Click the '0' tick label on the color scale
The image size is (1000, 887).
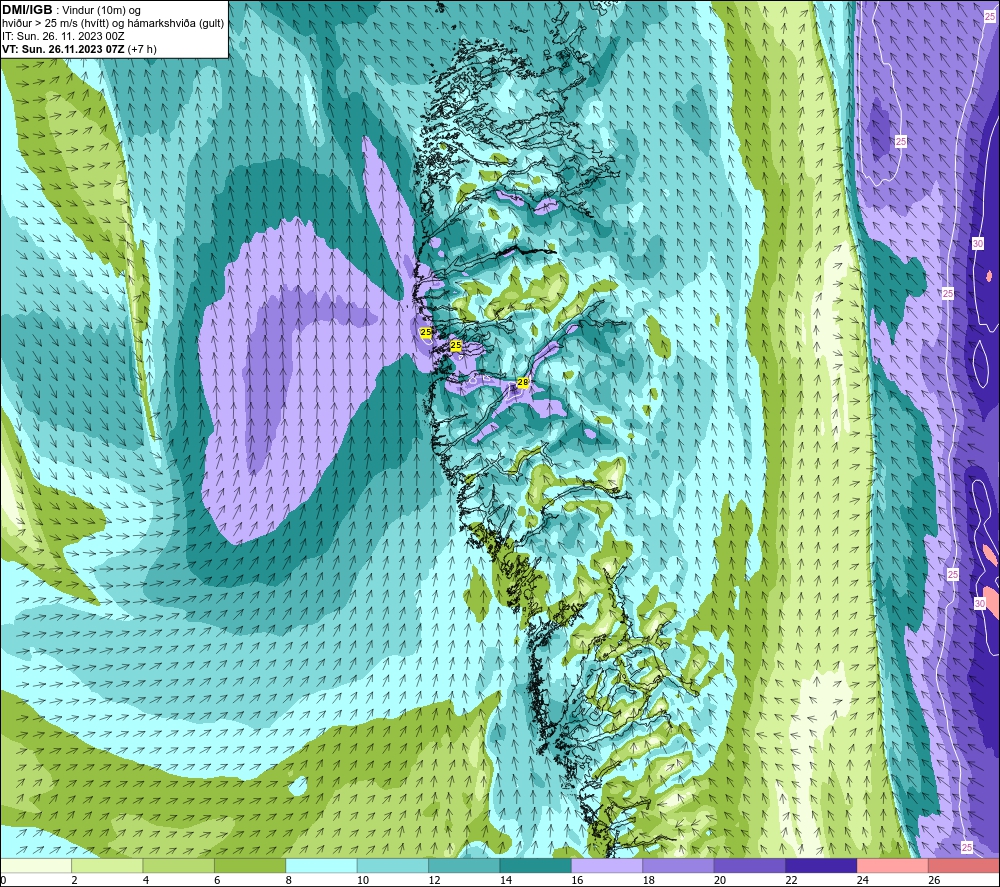(x=3, y=880)
